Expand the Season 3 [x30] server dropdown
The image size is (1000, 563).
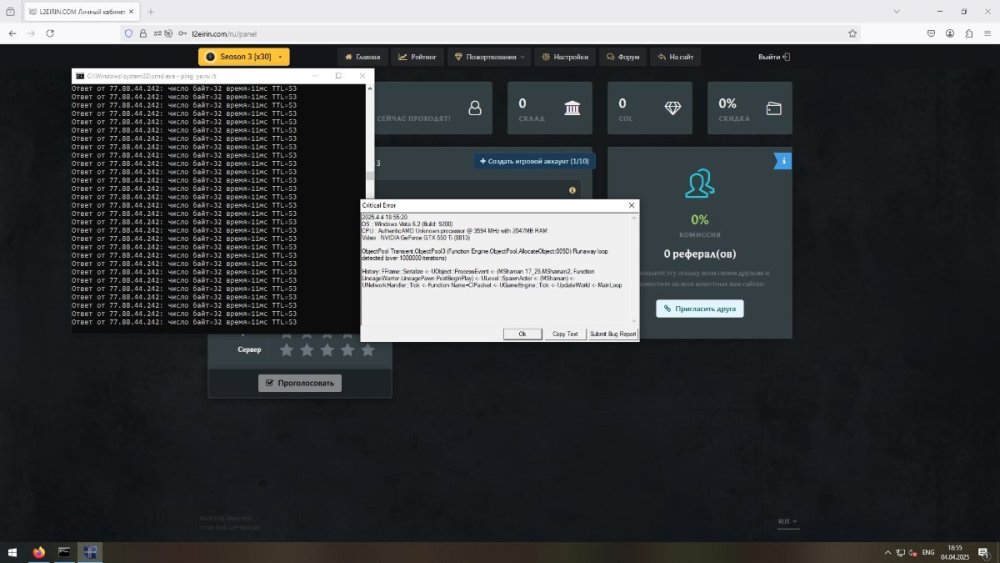(x=244, y=57)
